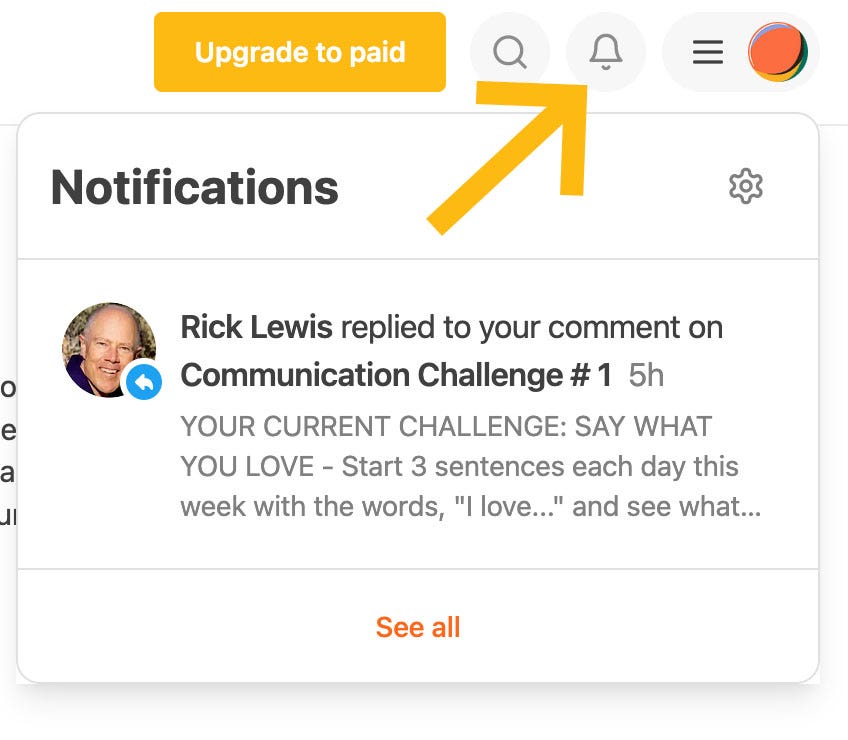
Task: Click the Upgrade to paid button
Action: pos(300,52)
